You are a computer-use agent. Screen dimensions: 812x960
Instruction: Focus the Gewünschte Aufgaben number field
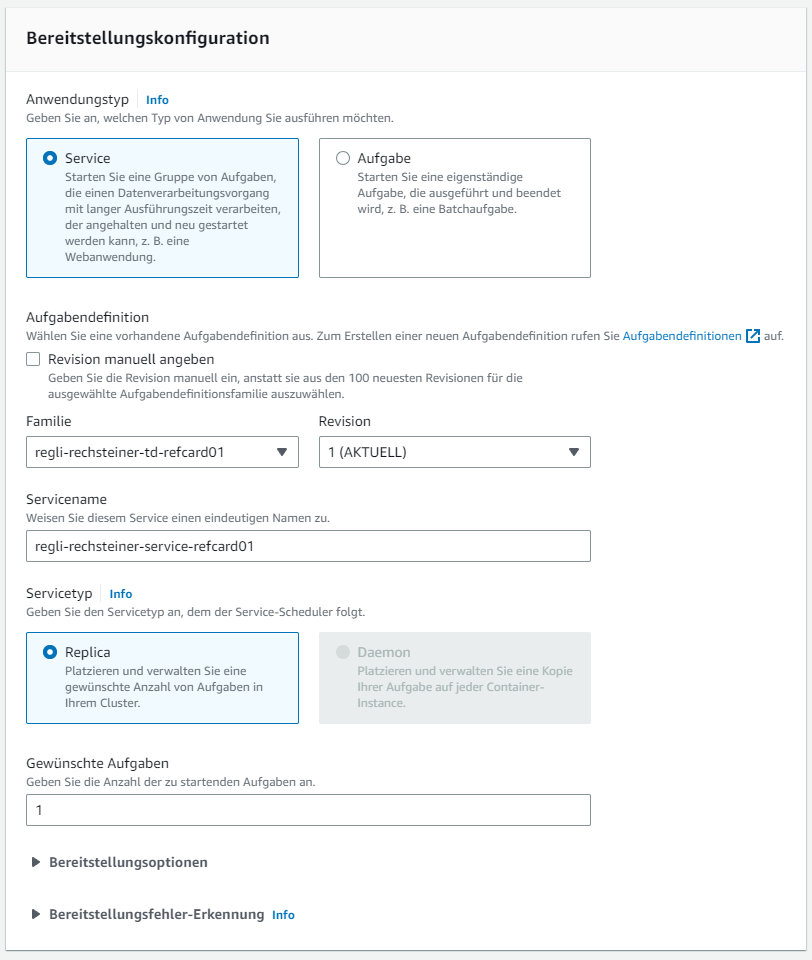point(308,810)
